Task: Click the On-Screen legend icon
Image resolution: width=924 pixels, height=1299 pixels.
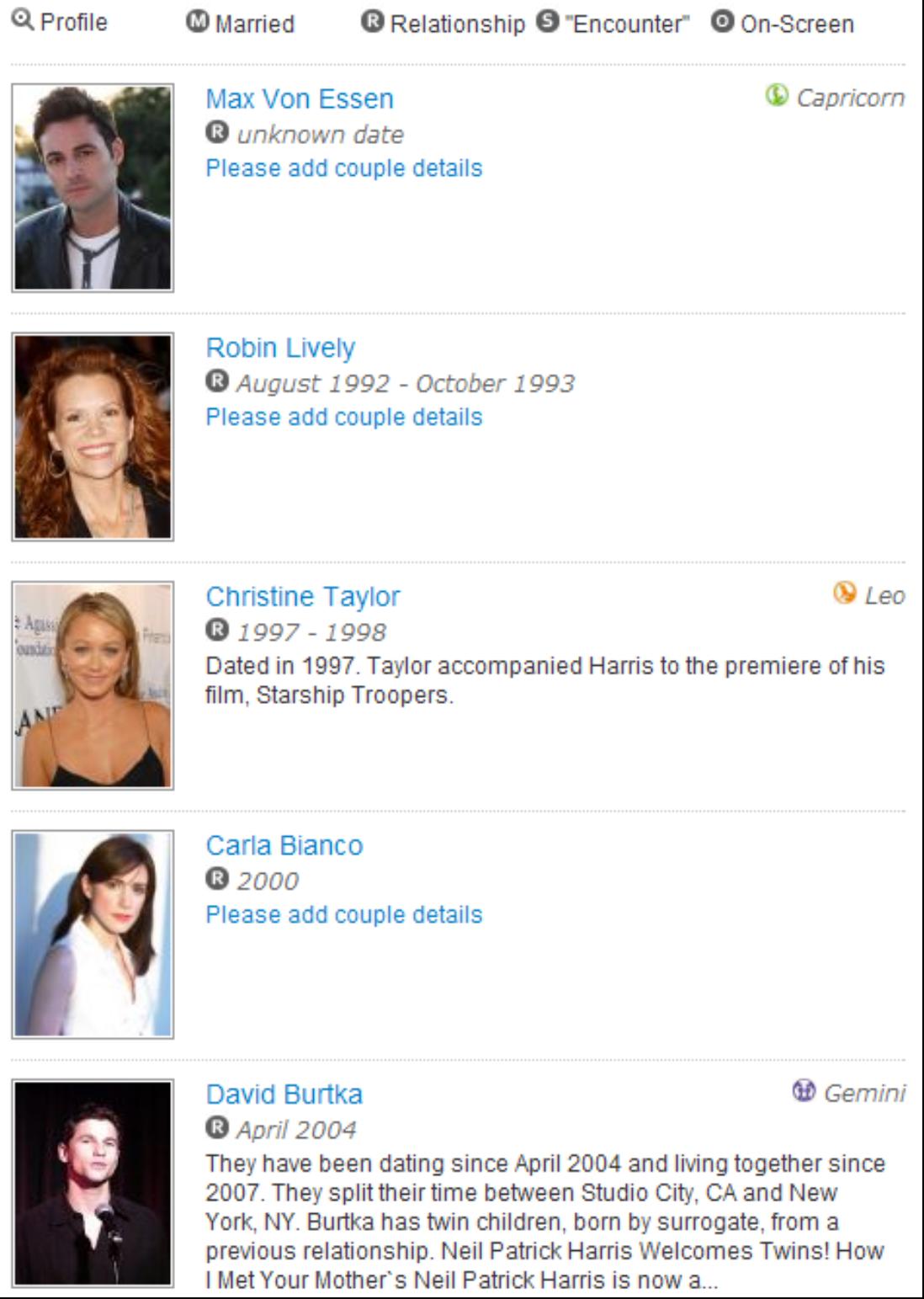Action: coord(723,22)
